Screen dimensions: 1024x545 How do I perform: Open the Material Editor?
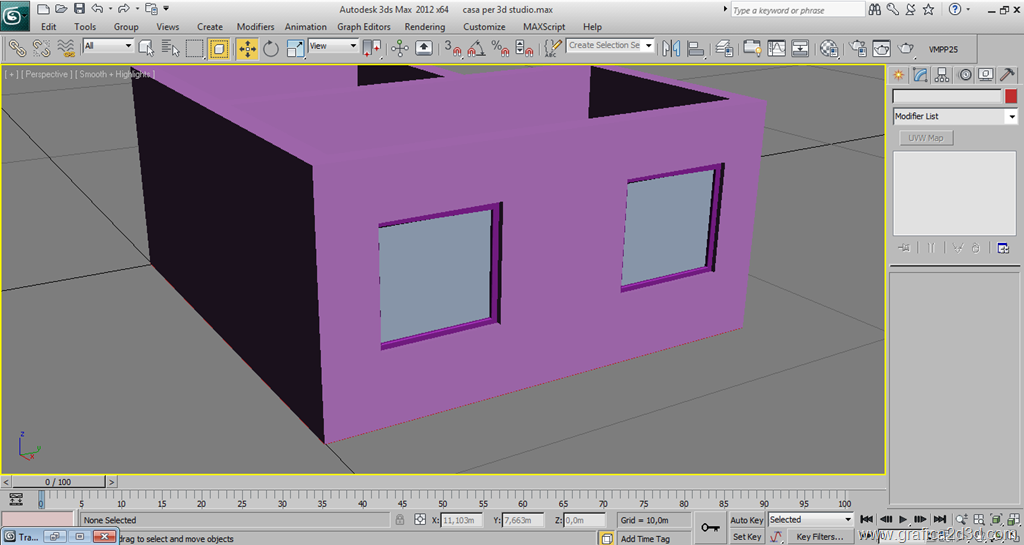pos(829,48)
